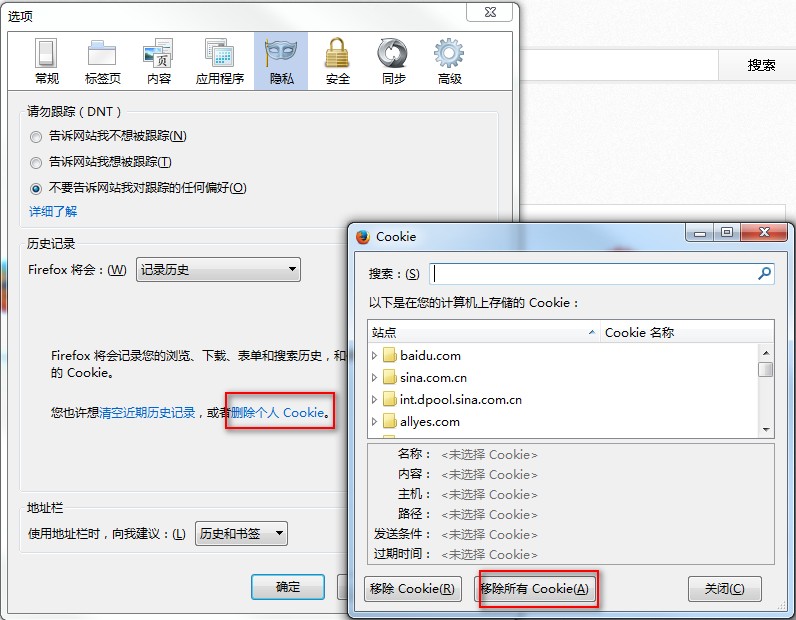Open the 记录历史 history dropdown
Image resolution: width=796 pixels, height=620 pixels.
pos(218,270)
